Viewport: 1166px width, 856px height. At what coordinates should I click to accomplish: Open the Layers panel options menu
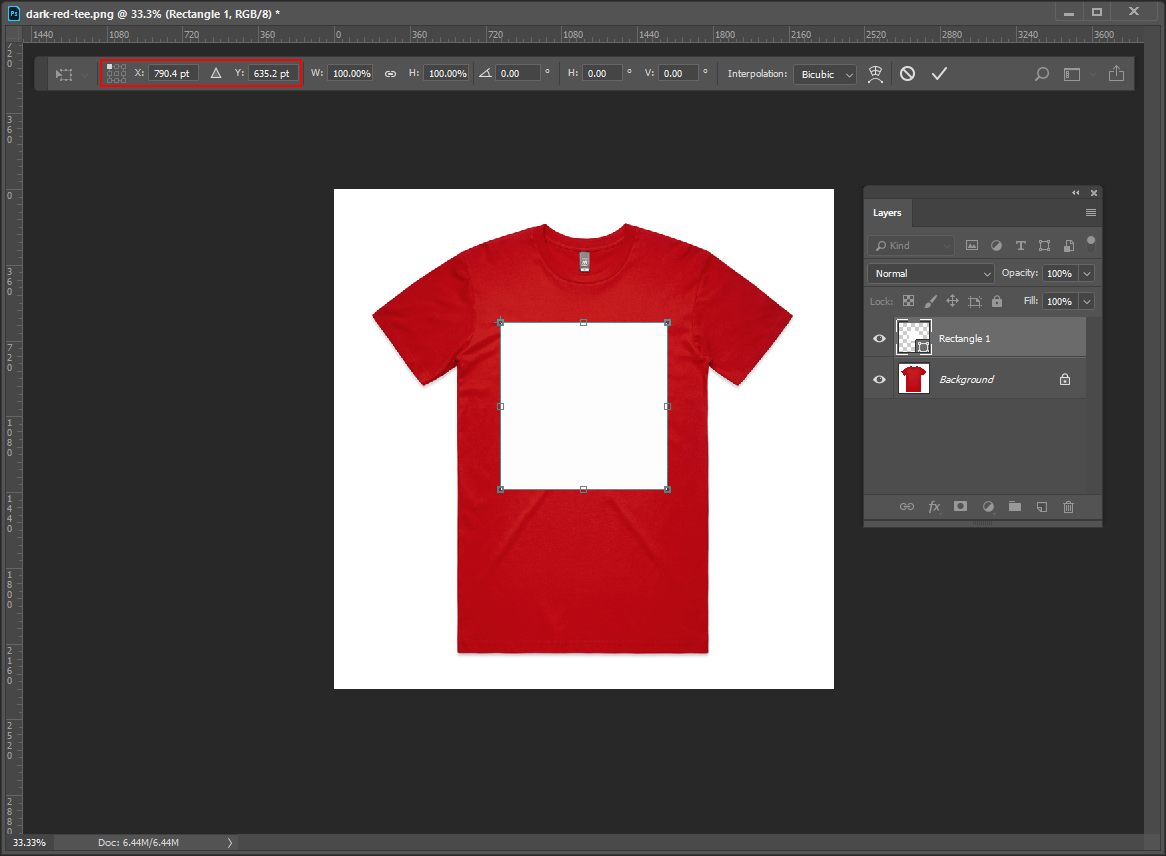(x=1091, y=213)
